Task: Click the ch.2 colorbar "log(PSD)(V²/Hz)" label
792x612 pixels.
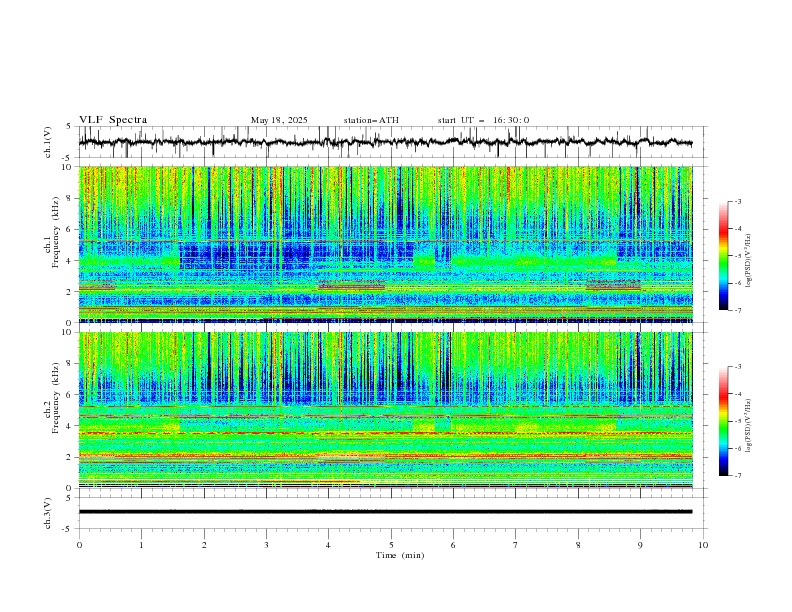Action: click(x=749, y=425)
